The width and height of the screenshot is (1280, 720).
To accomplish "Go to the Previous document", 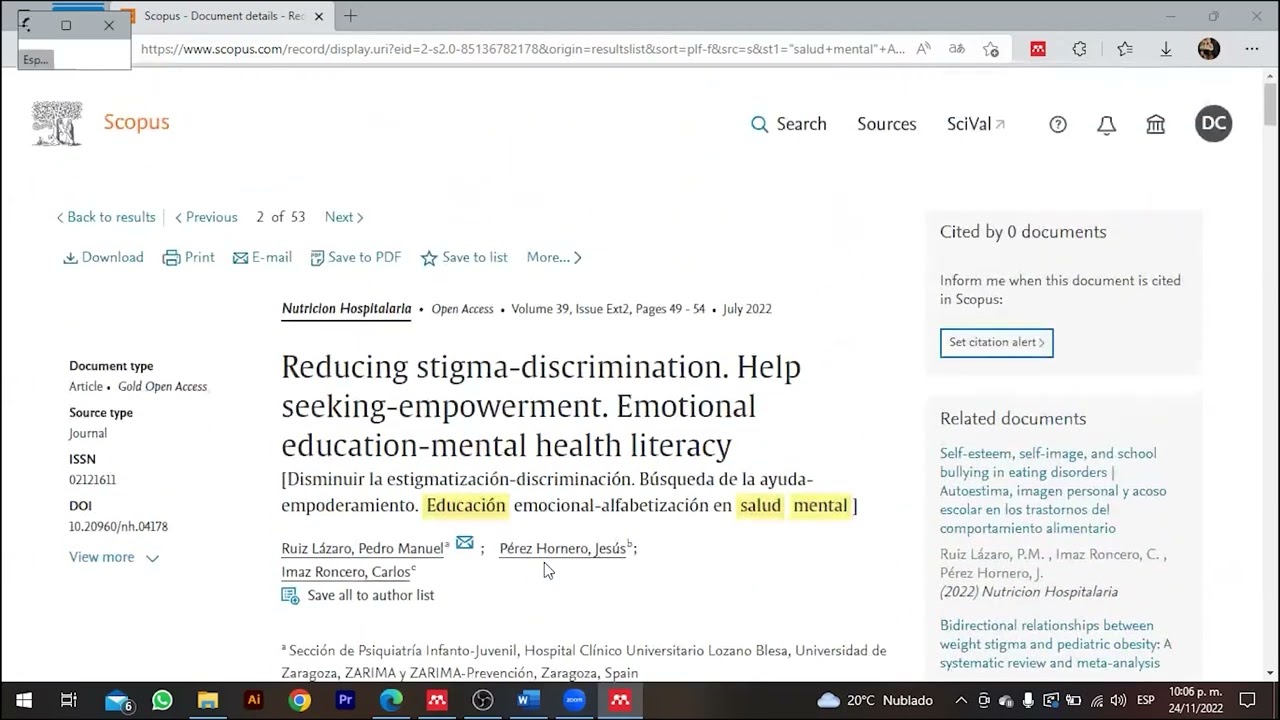I will tap(206, 217).
